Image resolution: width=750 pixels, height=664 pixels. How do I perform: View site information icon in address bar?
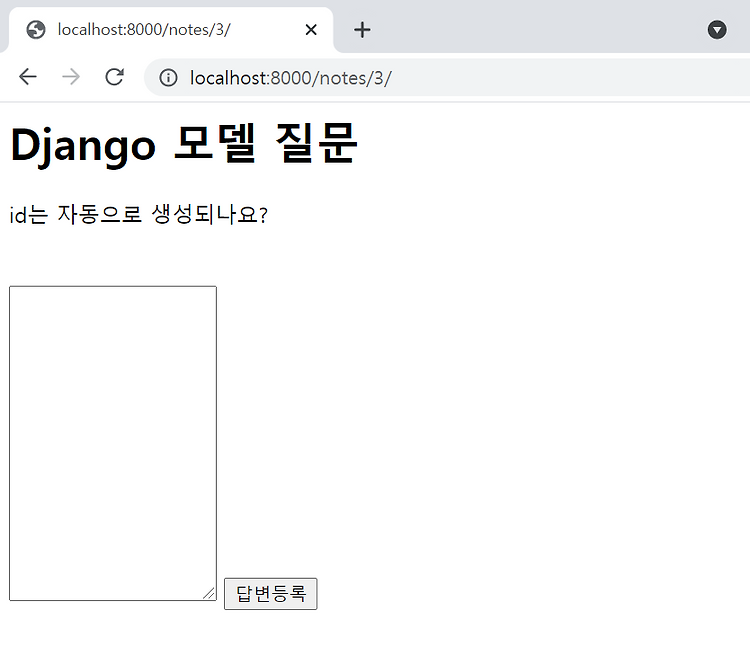coord(168,77)
